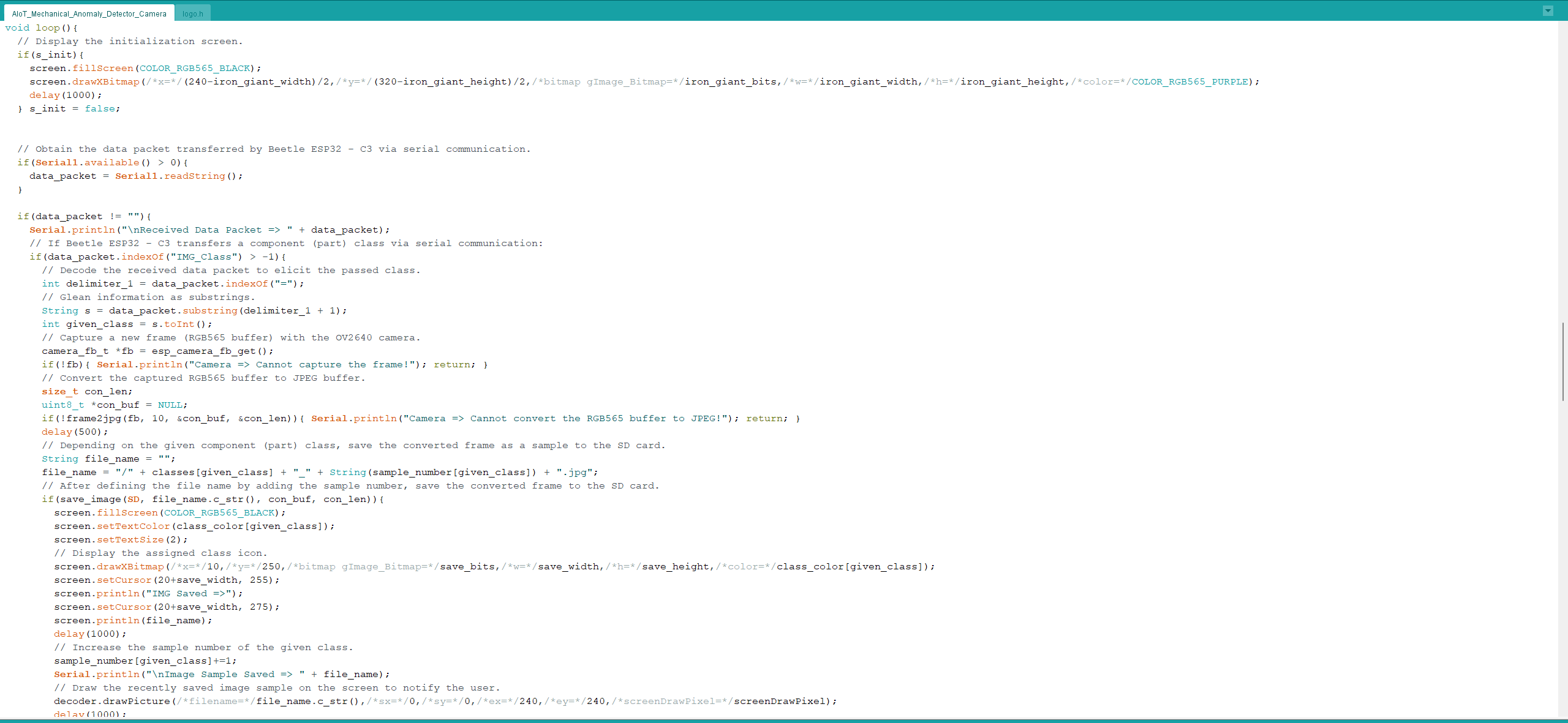Click 'screen.setTextSize(2);' line
This screenshot has width=1568, height=723.
121,540
